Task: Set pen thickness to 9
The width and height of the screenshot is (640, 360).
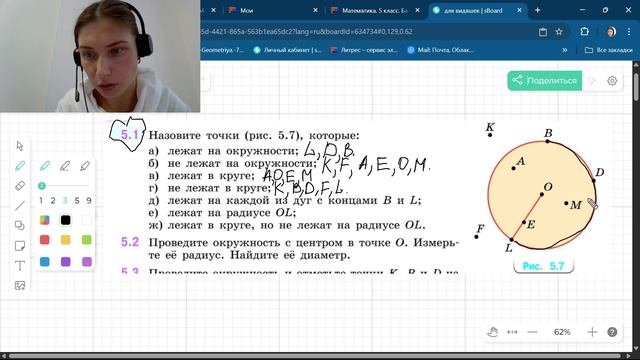Action: coord(89,200)
